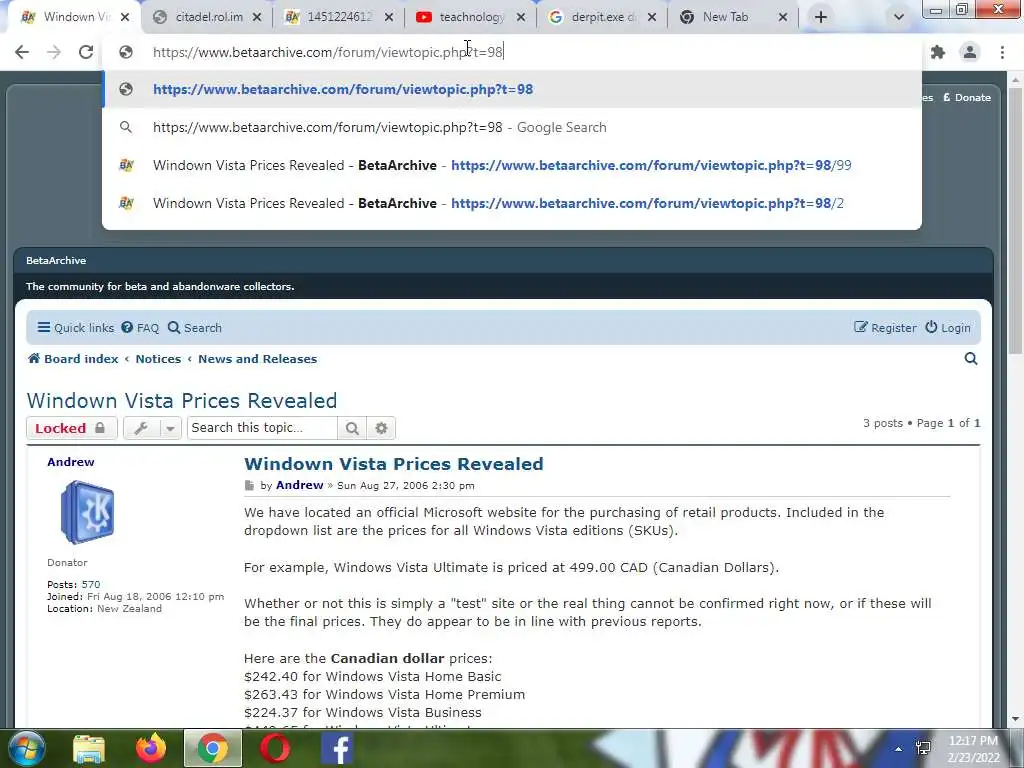Click the red Locked button

pos(72,428)
